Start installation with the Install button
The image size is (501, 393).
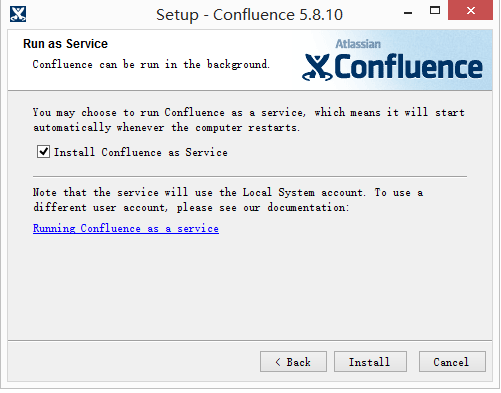coord(370,362)
